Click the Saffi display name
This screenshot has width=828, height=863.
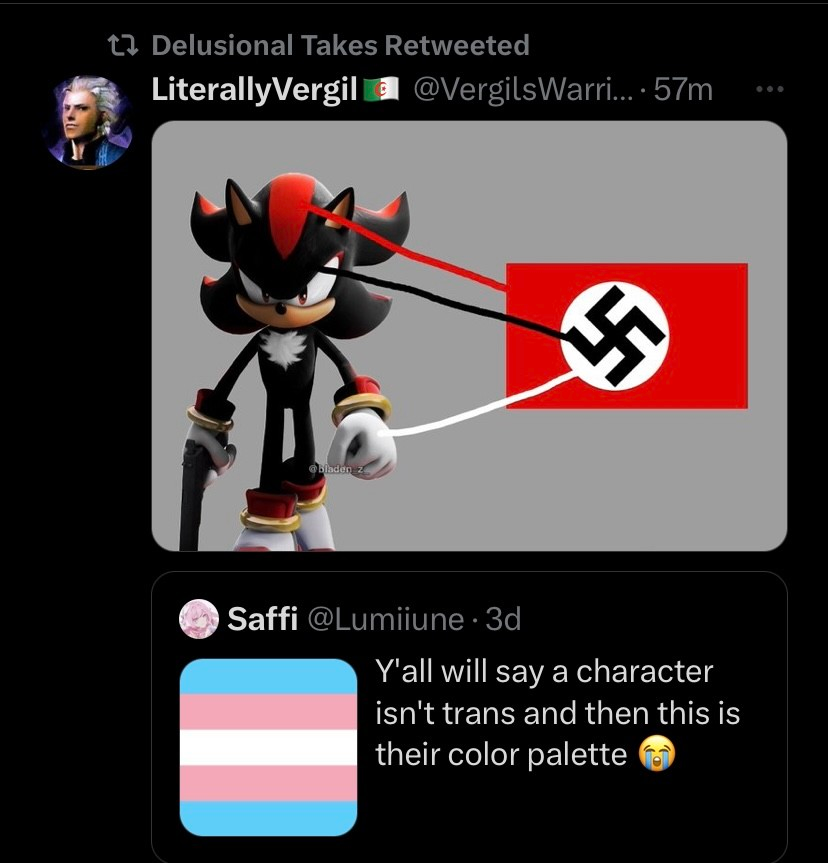[x=262, y=619]
